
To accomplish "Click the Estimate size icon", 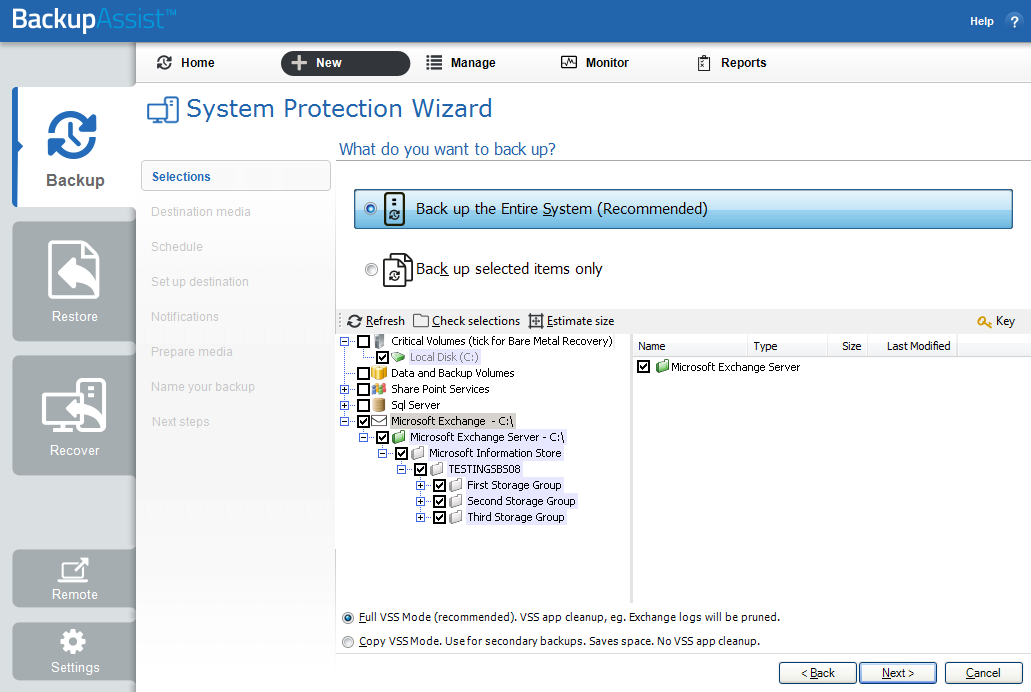I will click(x=536, y=321).
